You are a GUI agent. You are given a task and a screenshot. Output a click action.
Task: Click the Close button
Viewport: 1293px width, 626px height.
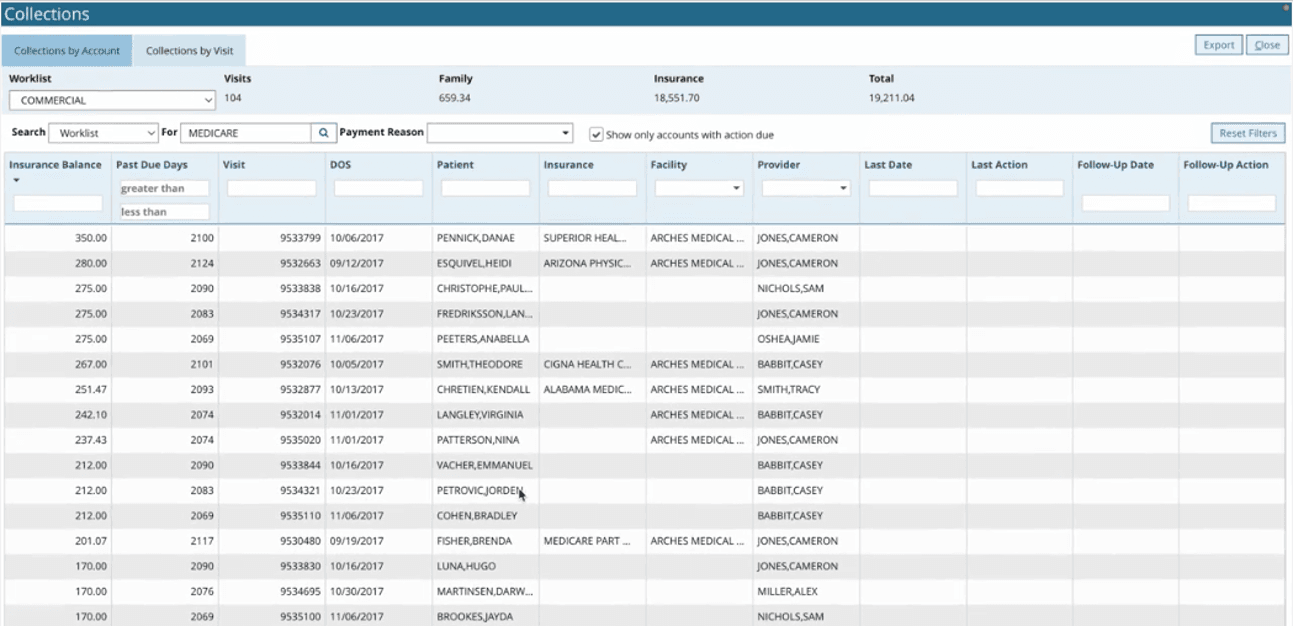coord(1267,45)
